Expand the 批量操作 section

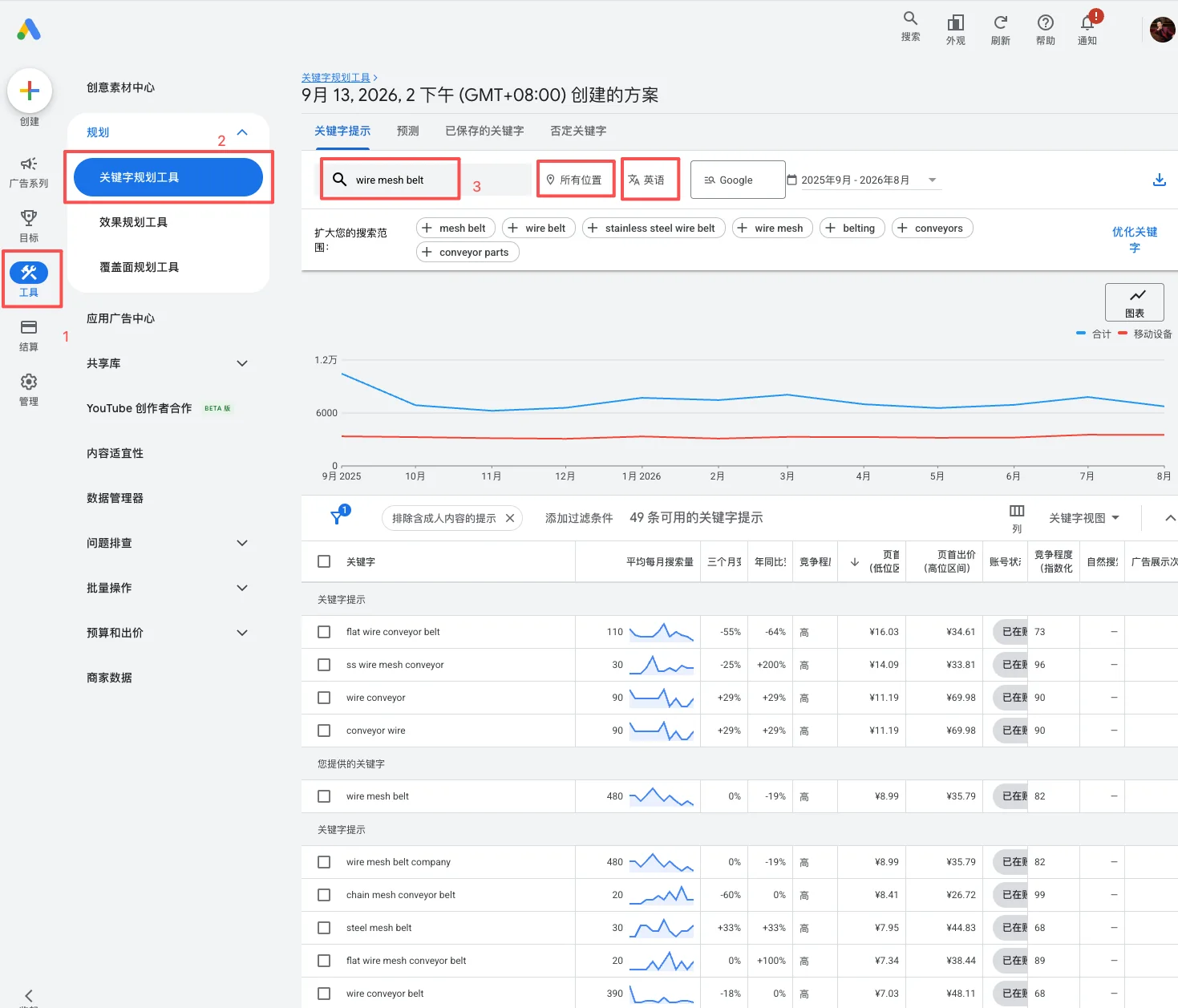coord(242,588)
